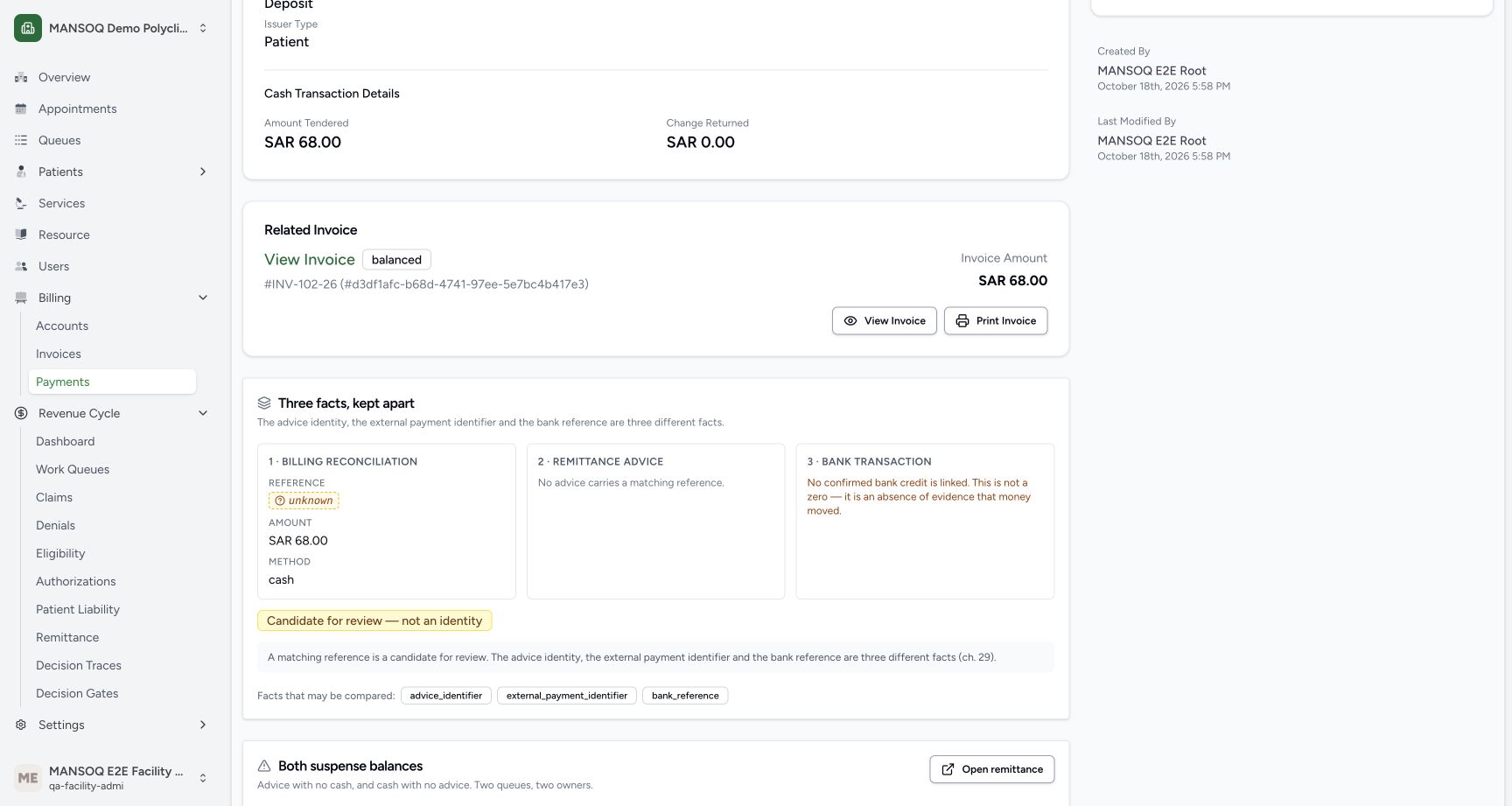Click the unknown reference badge
The height and width of the screenshot is (806, 1512).
304,501
